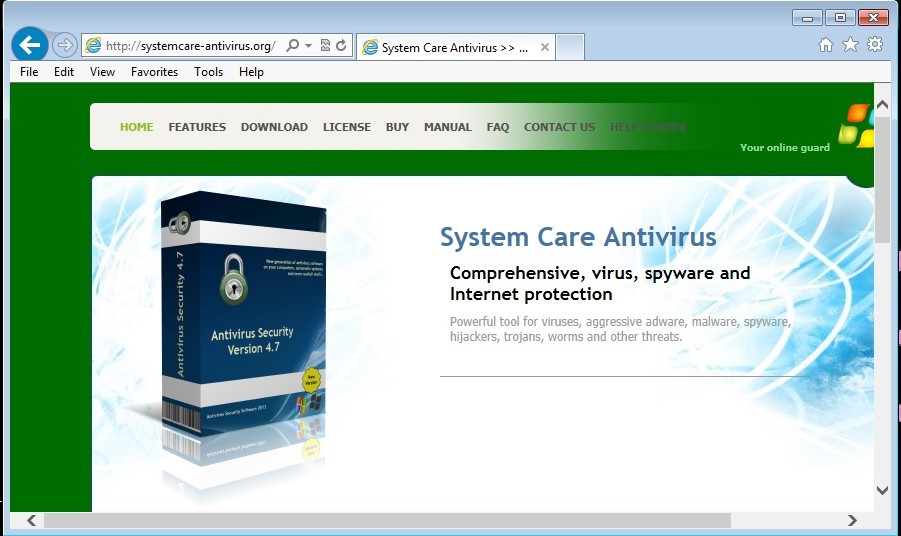Screen dimensions: 901x536
Task: Click the page icon in address bar
Action: 93,45
